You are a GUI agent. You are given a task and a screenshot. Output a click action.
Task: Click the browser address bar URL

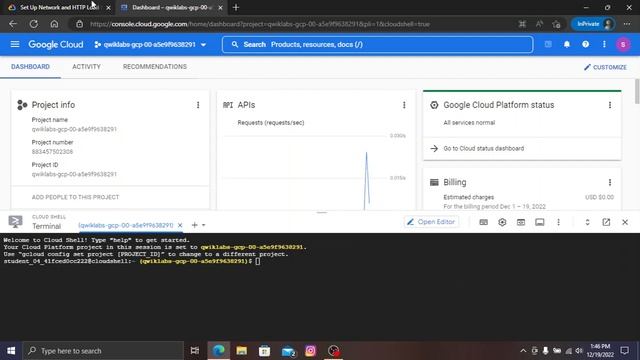(260, 24)
